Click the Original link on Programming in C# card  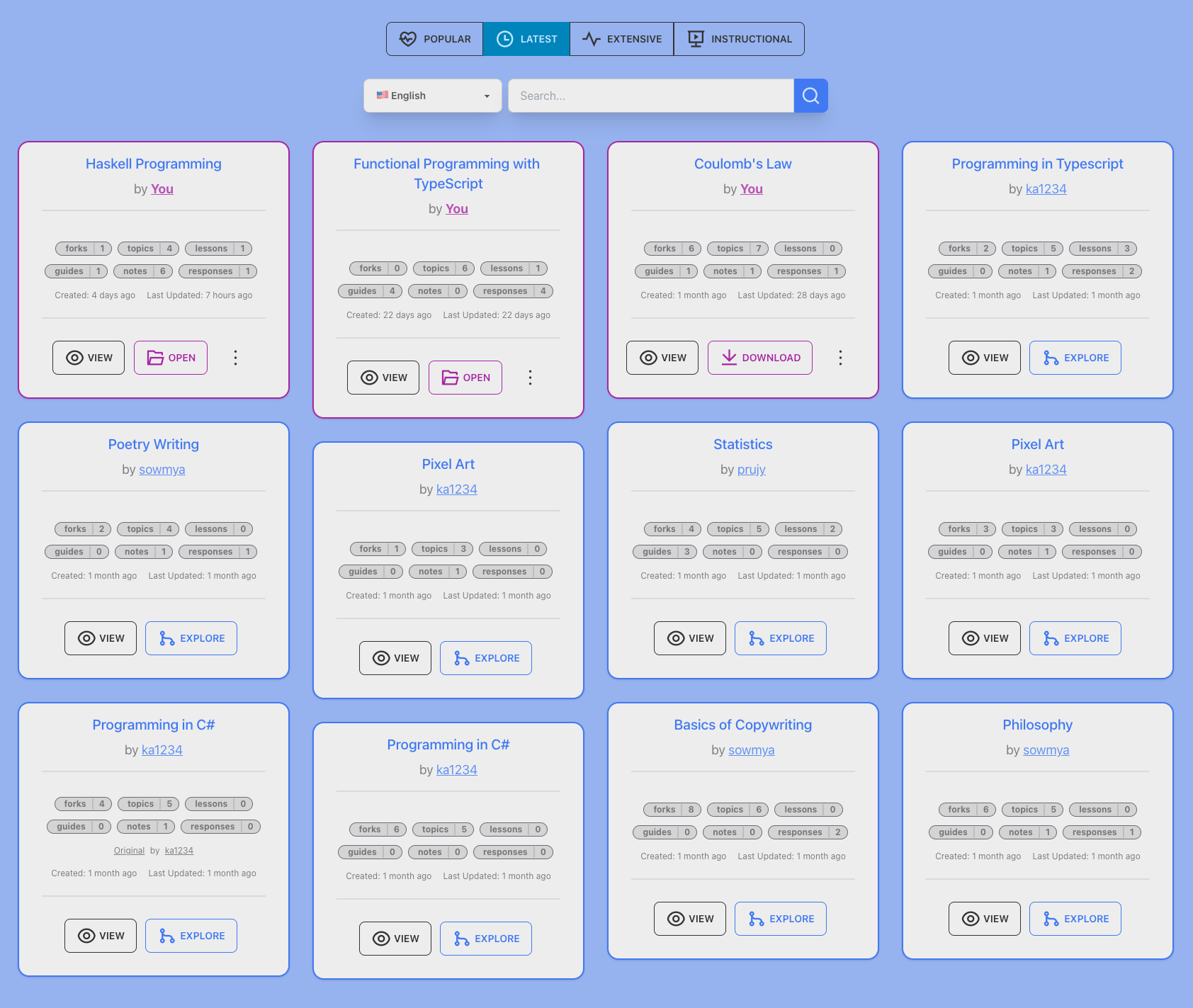tap(129, 851)
